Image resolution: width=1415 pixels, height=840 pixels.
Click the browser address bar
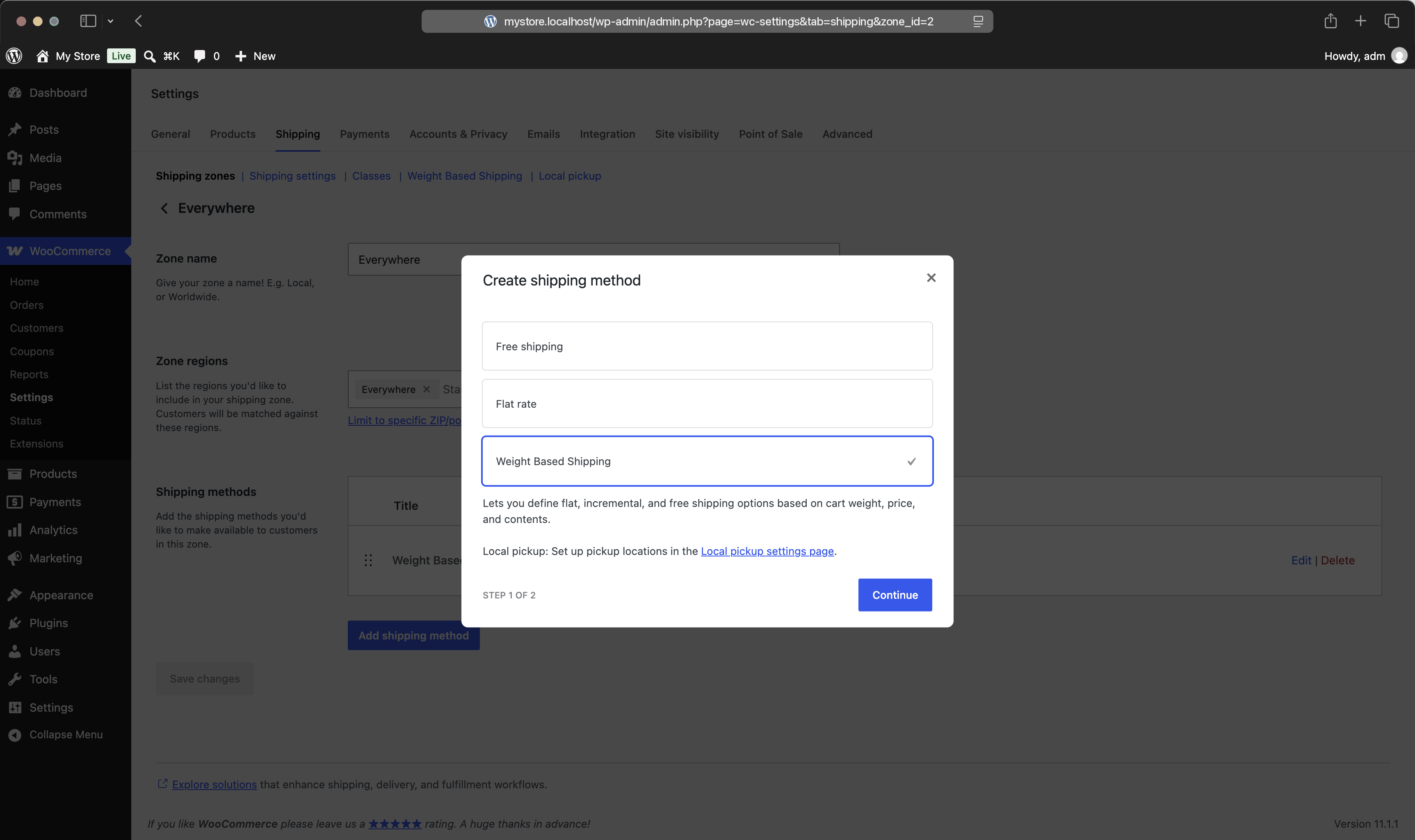point(707,21)
